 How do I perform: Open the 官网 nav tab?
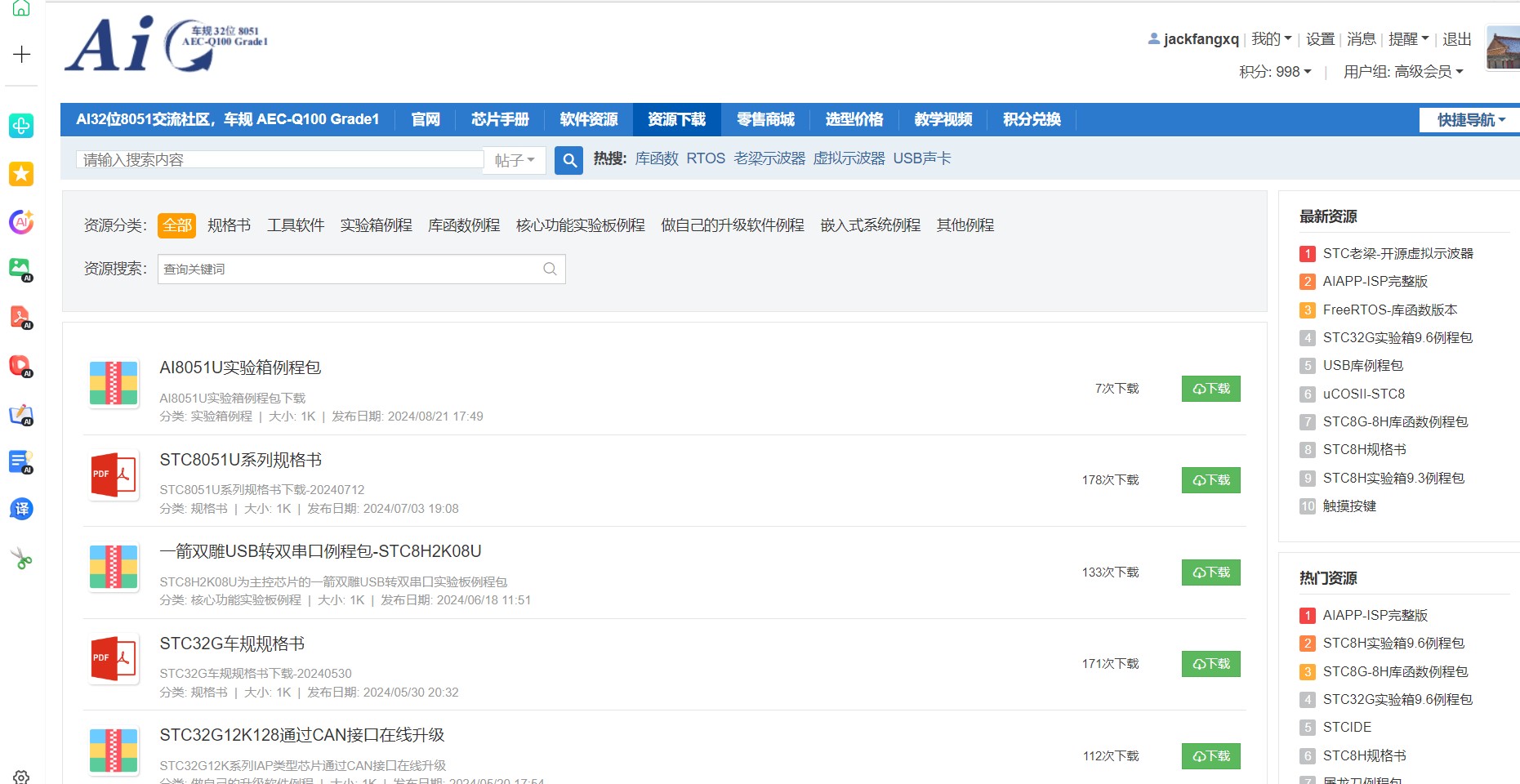tap(426, 119)
